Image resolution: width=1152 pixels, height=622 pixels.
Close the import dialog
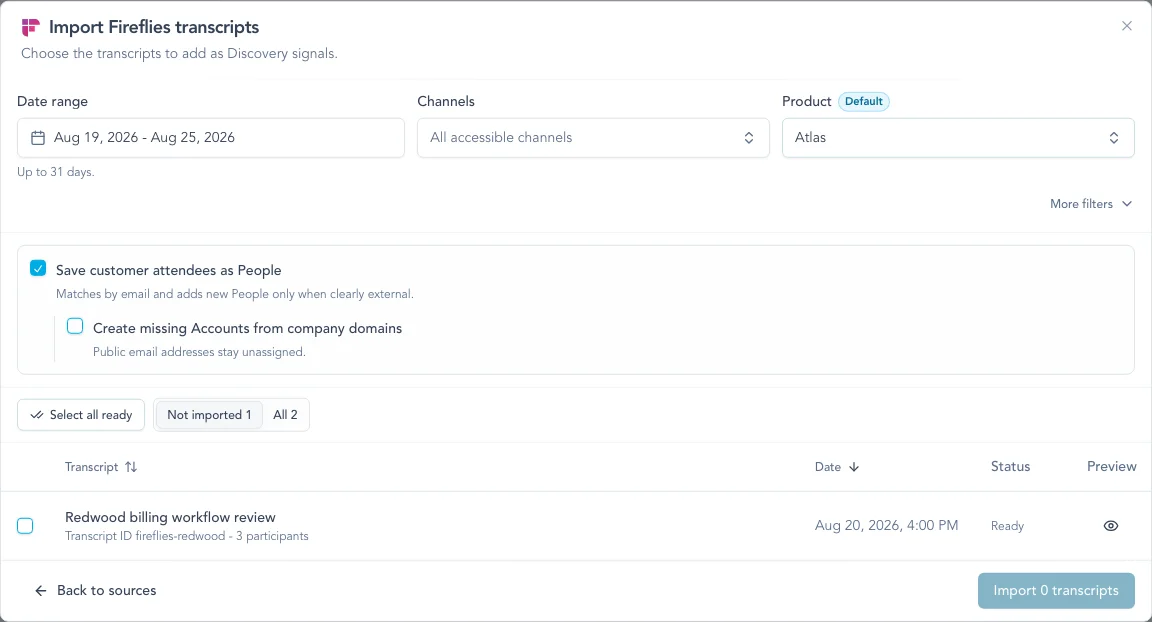[x=1126, y=26]
